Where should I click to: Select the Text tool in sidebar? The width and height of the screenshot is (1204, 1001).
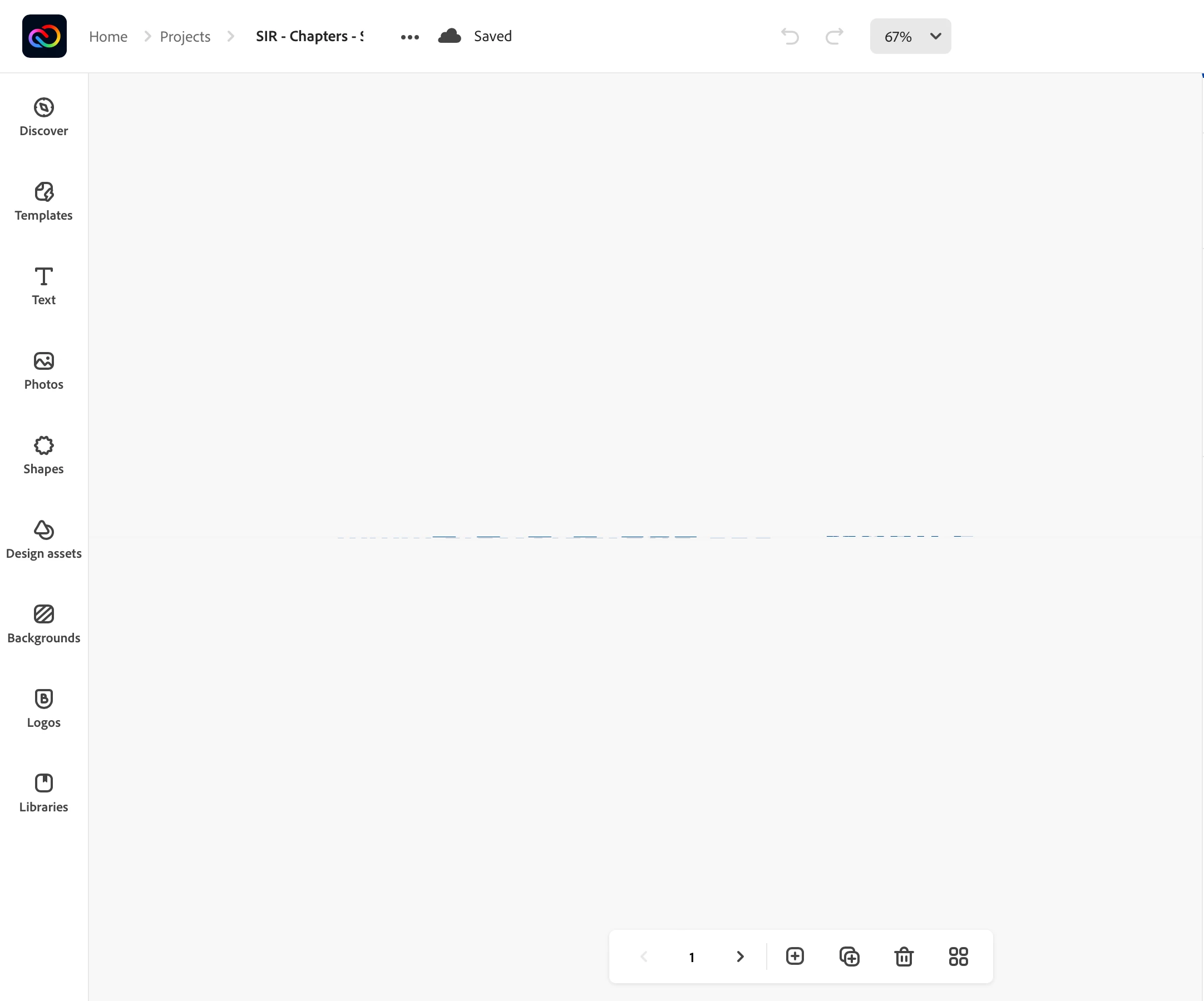(x=43, y=285)
